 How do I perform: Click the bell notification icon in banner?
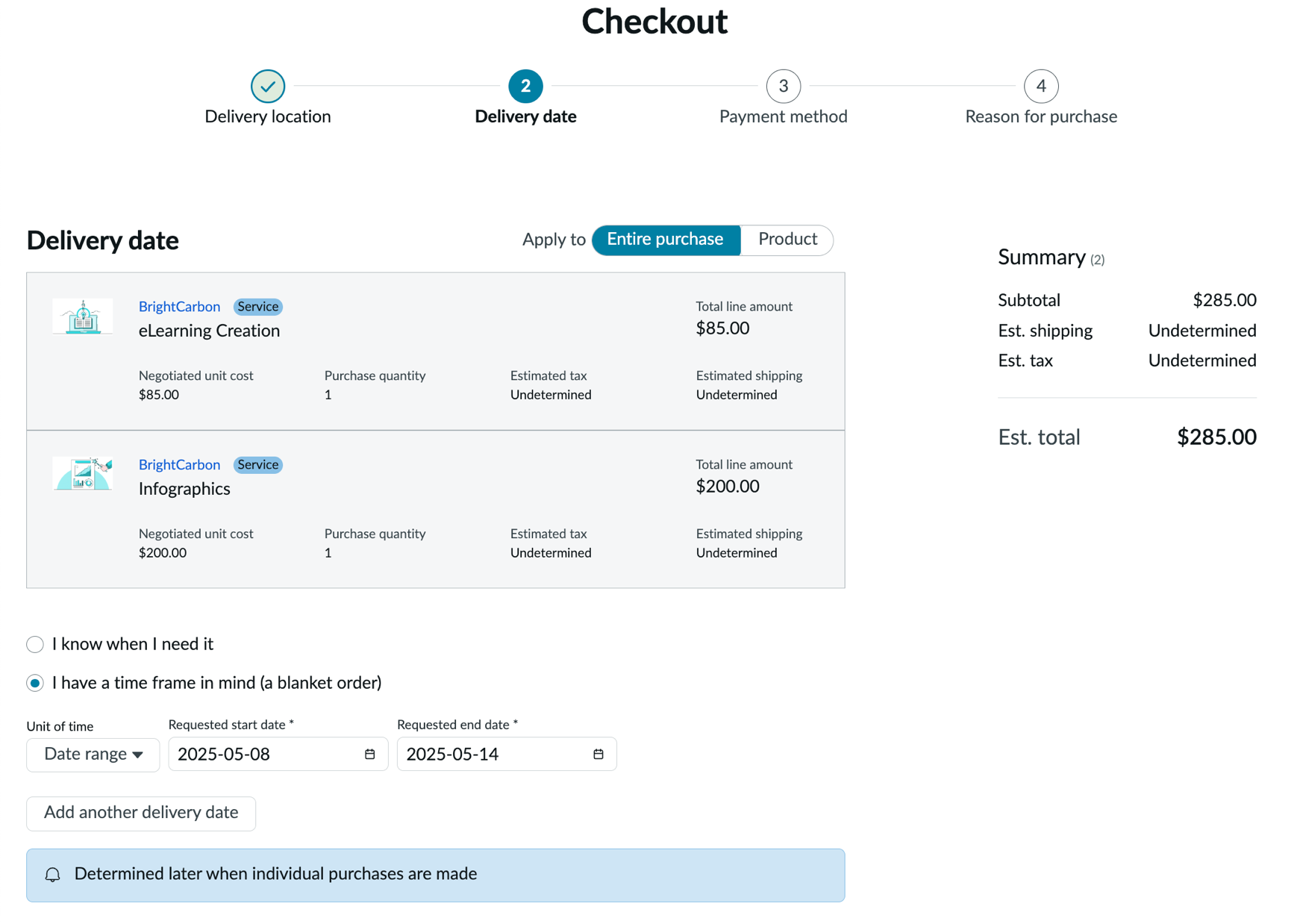pos(52,875)
